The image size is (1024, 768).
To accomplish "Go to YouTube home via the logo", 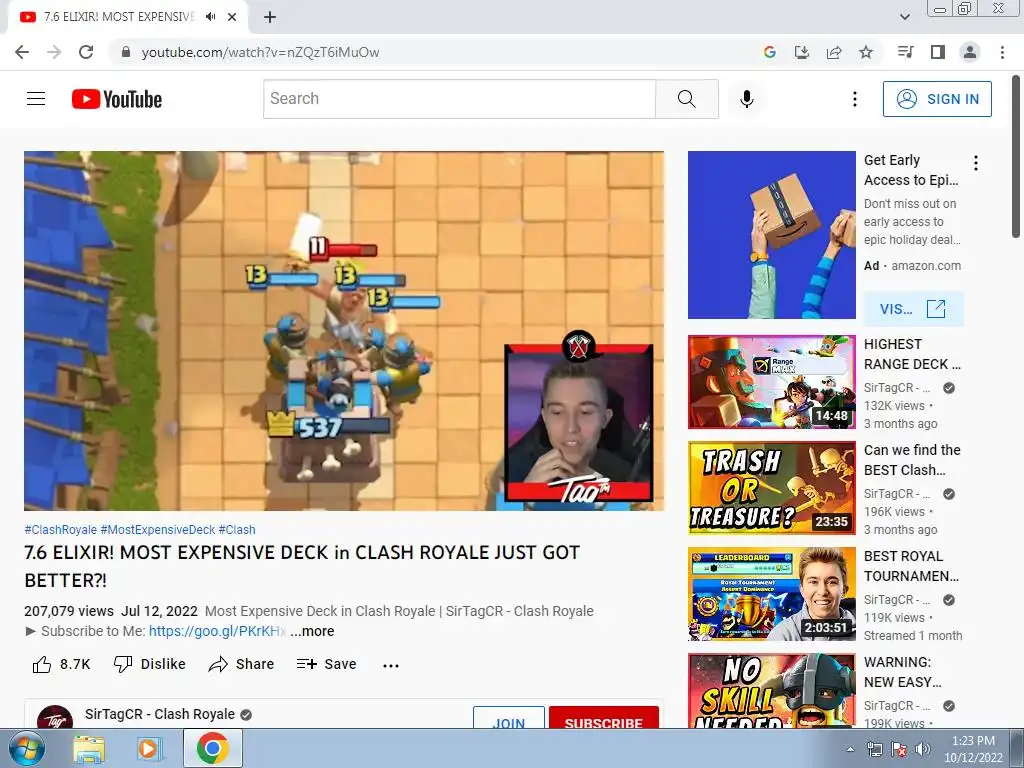I will (117, 99).
